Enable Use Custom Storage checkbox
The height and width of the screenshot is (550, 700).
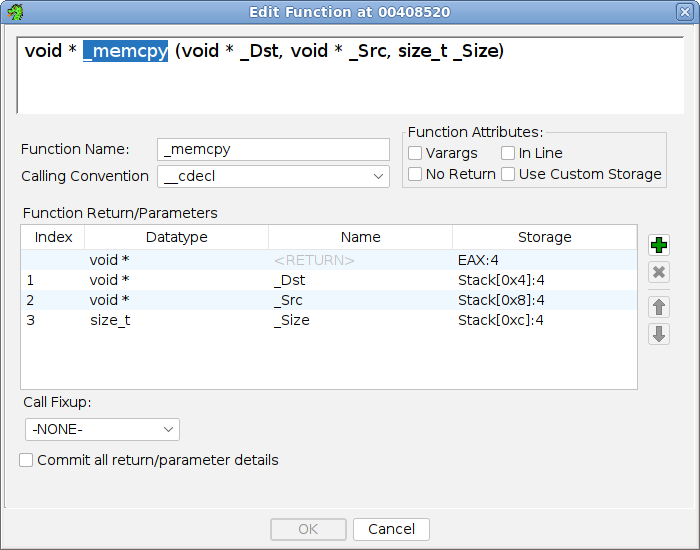coord(508,174)
